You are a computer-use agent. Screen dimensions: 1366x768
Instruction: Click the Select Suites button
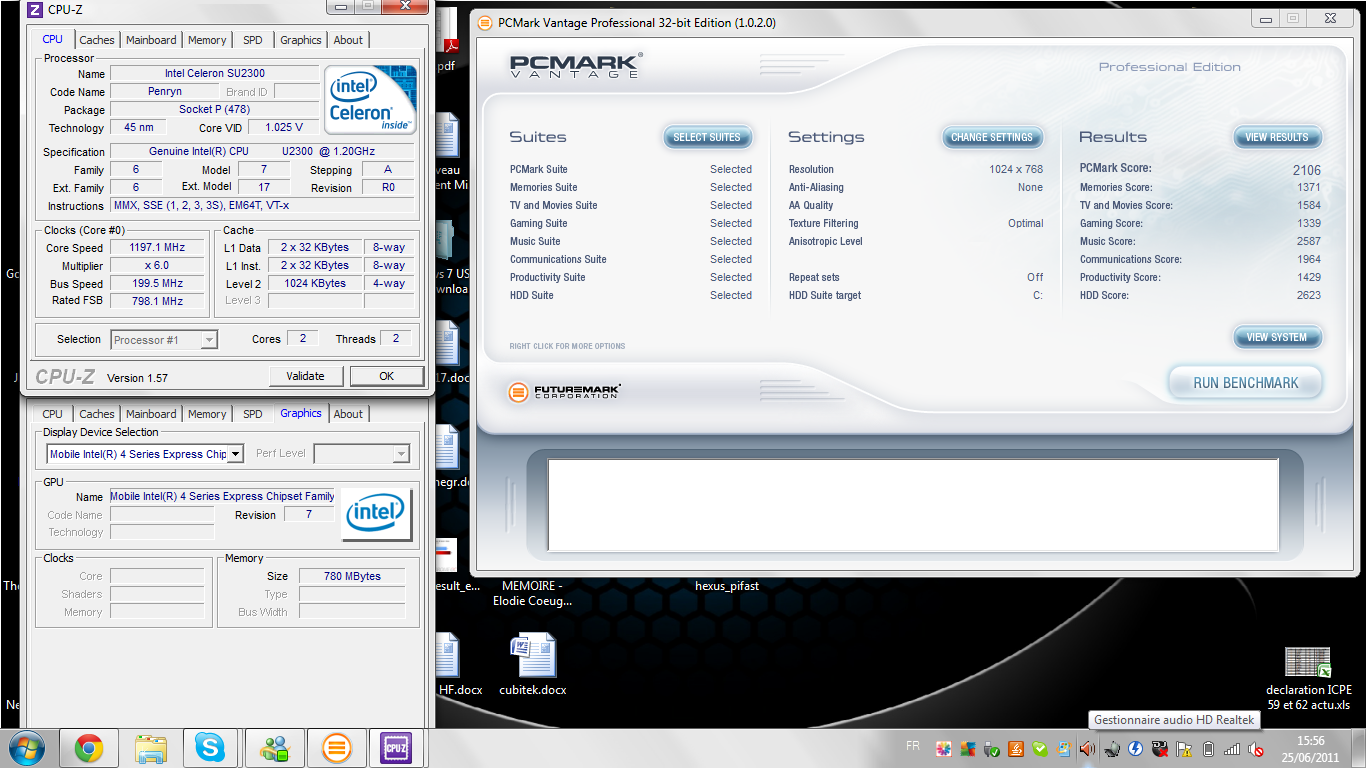point(707,137)
